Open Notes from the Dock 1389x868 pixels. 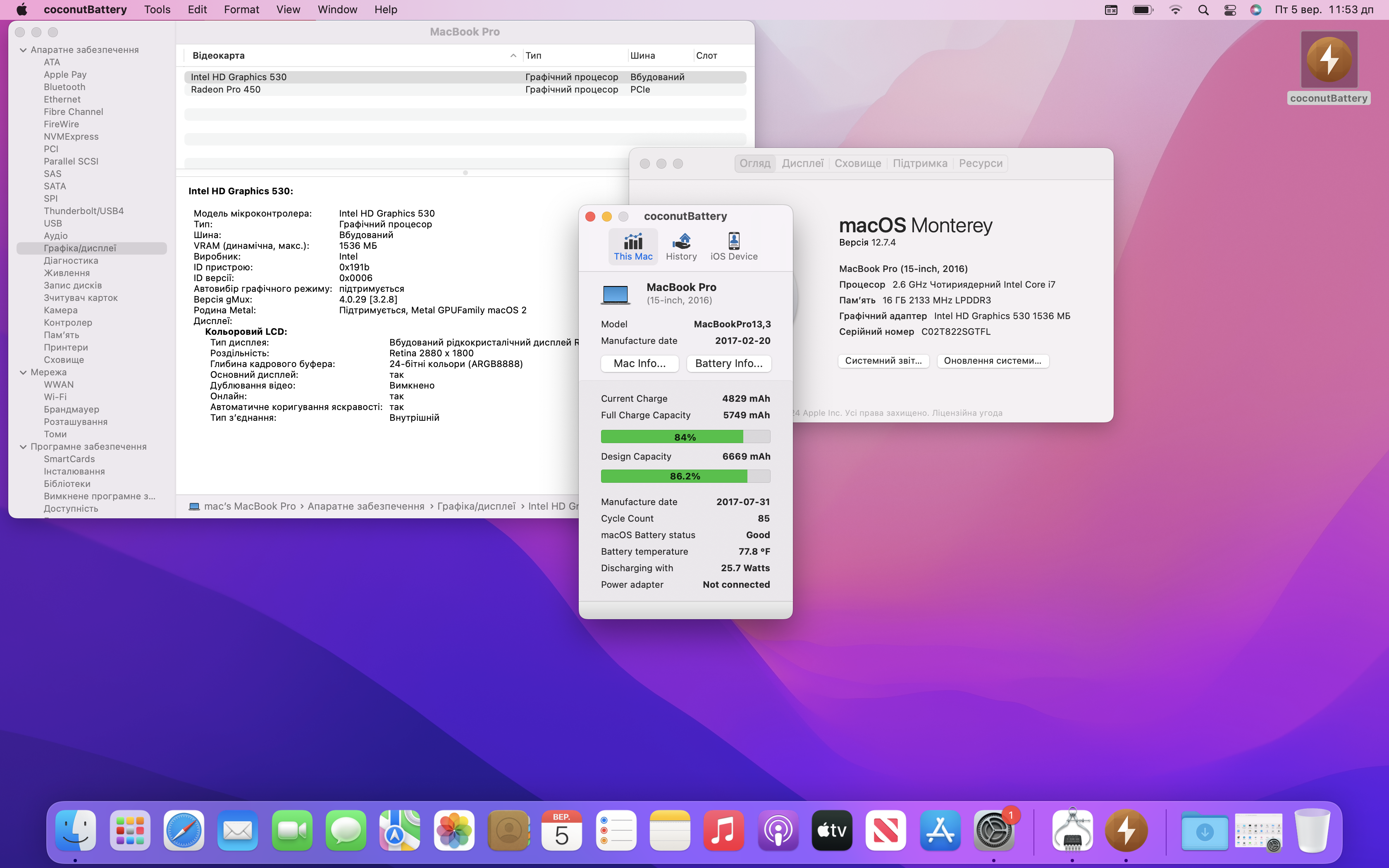coord(670,830)
